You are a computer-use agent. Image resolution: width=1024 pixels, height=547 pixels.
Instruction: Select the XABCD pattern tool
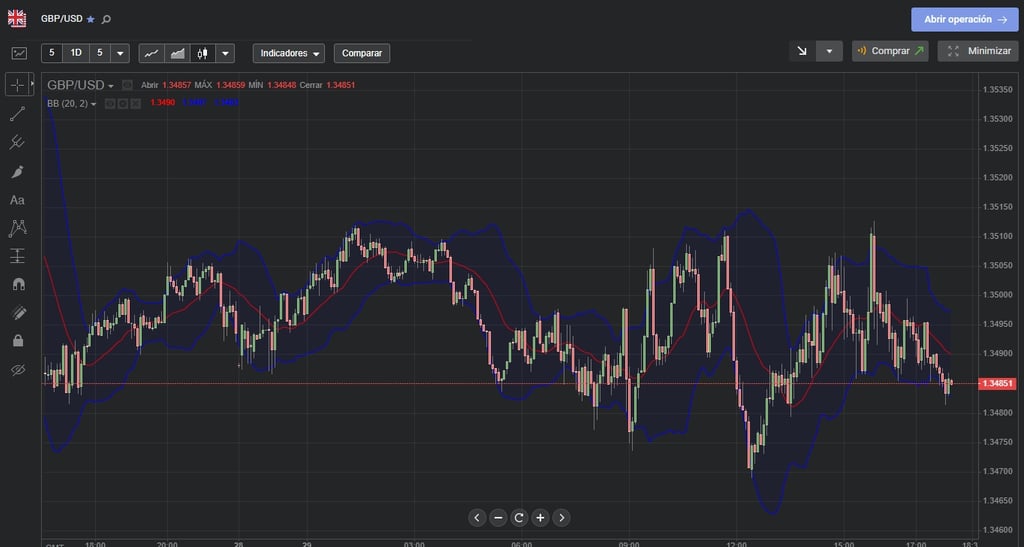tap(17, 228)
